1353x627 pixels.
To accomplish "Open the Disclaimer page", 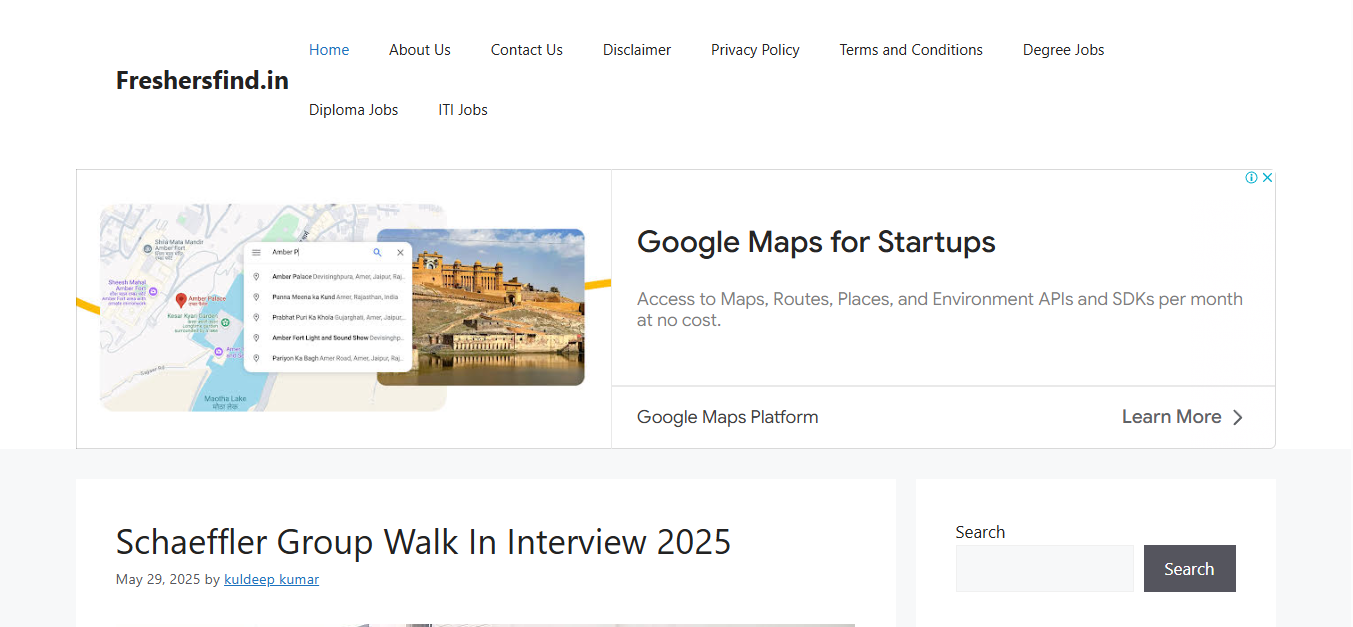I will (x=637, y=50).
